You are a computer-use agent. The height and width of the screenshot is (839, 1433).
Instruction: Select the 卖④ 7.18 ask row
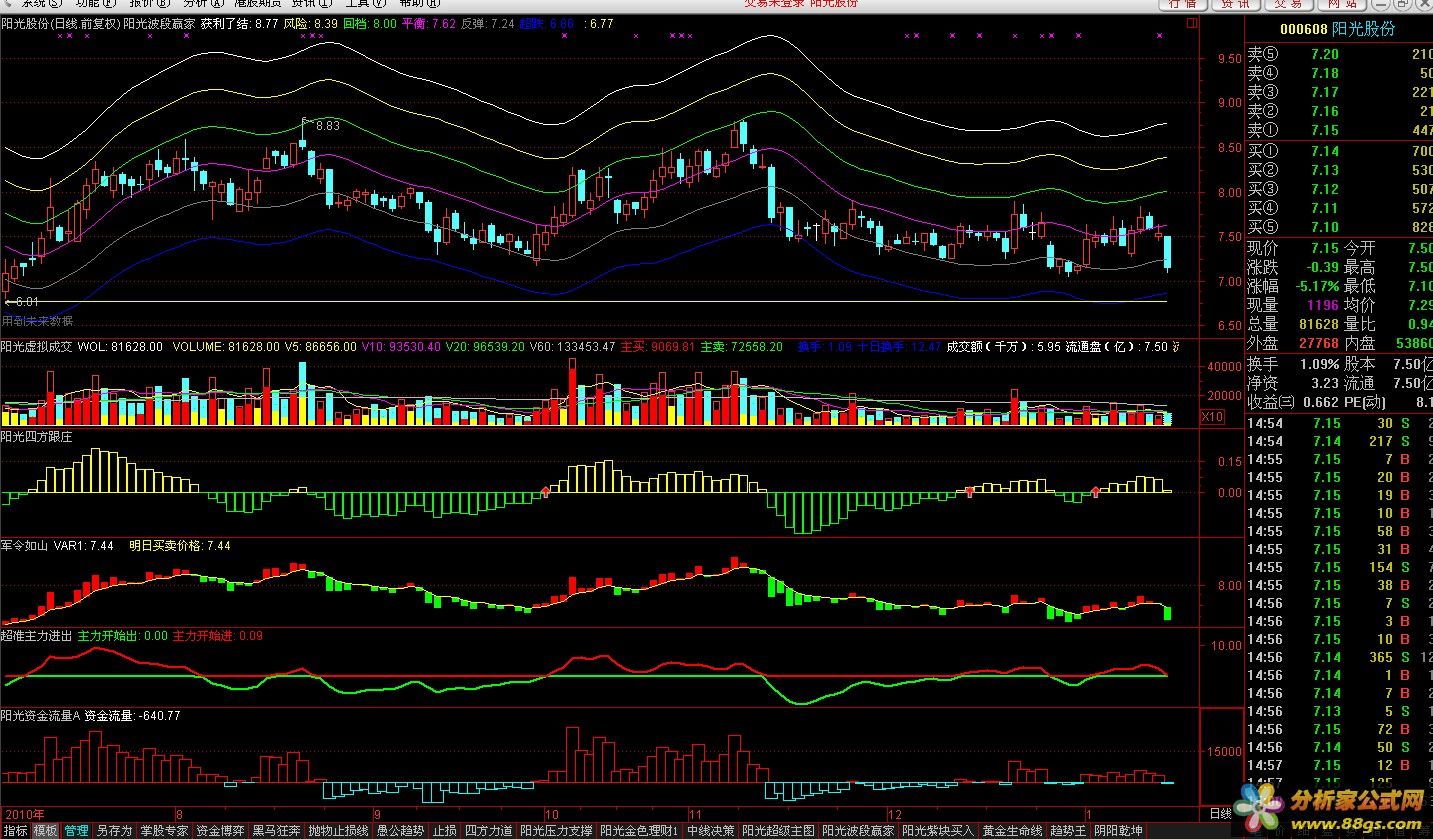(1339, 73)
